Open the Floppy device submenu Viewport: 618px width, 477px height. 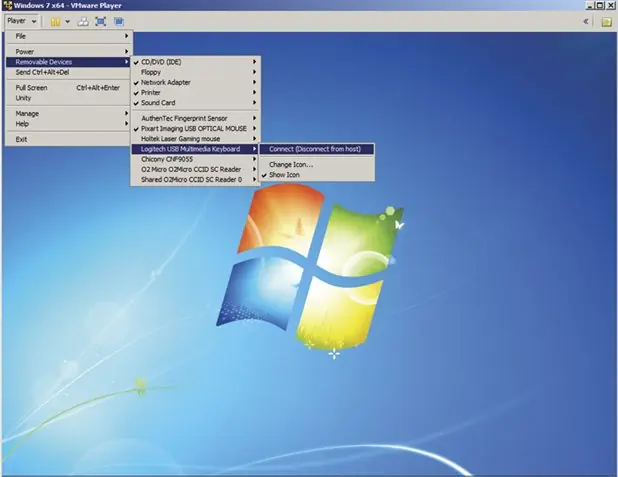(x=195, y=72)
